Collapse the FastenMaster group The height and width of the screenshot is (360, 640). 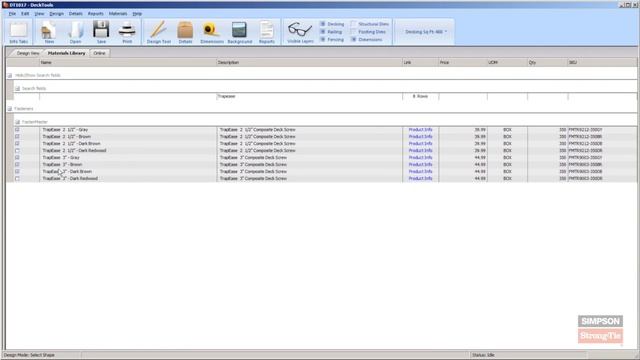coord(17,122)
